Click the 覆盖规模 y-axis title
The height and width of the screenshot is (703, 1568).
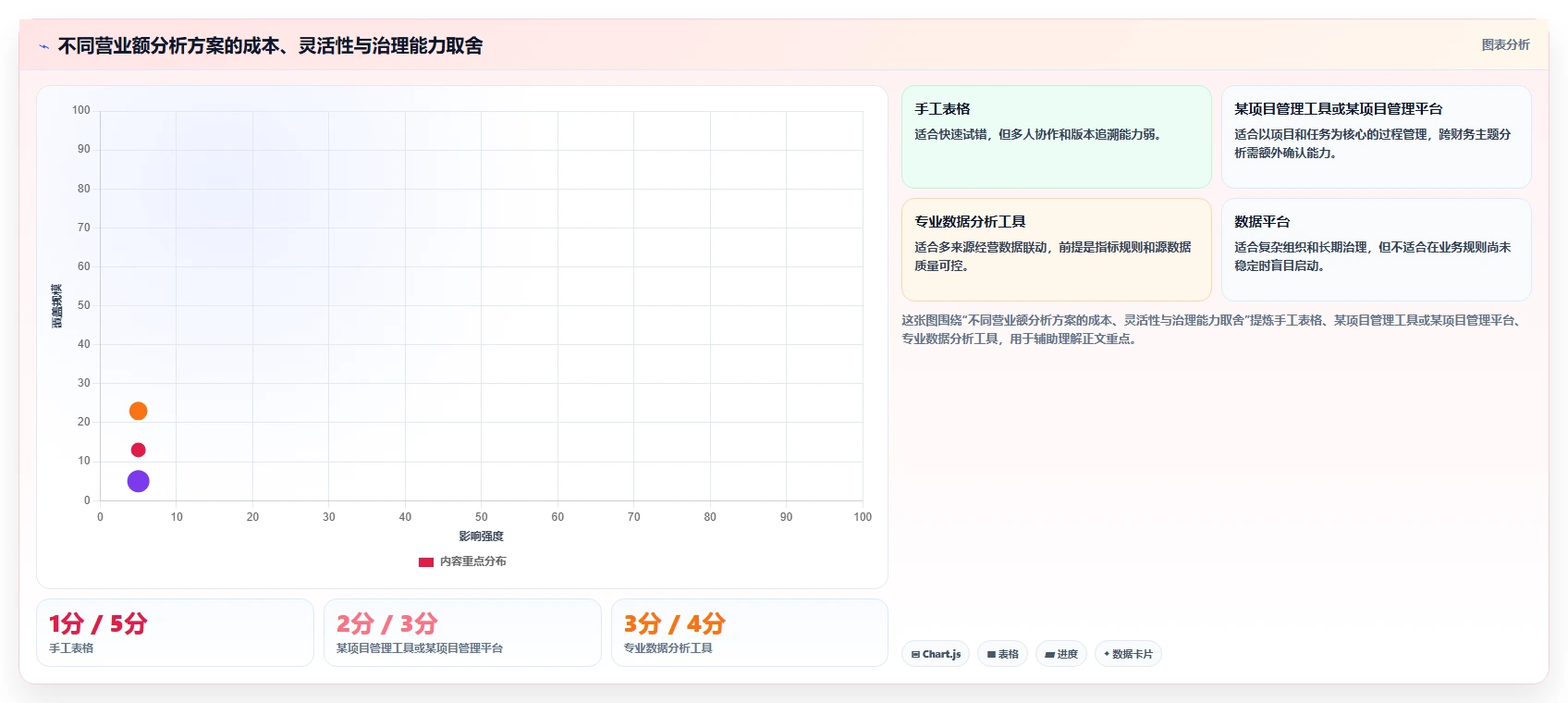pyautogui.click(x=57, y=306)
